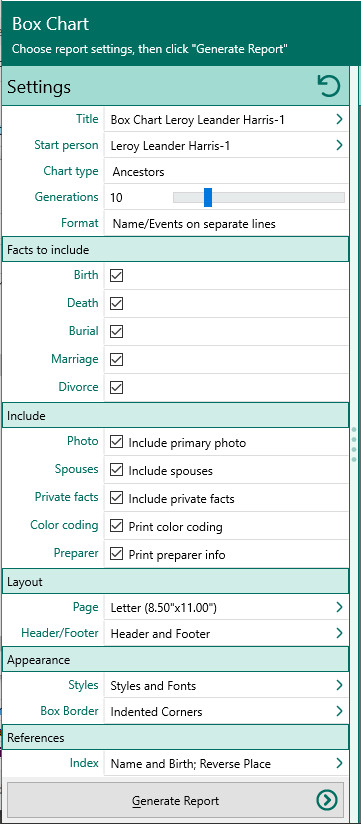Screen dimensions: 361x824
Task: Open Styles and Fonts chevron
Action: click(x=339, y=685)
